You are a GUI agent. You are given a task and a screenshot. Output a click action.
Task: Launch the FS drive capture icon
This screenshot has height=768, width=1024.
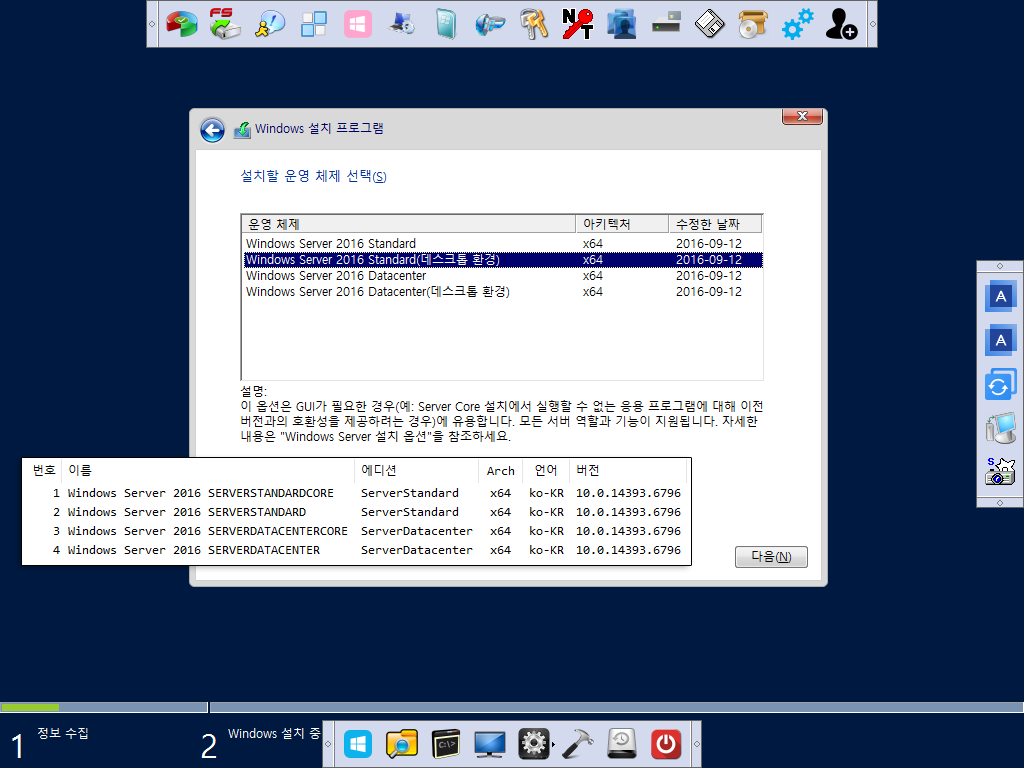225,24
